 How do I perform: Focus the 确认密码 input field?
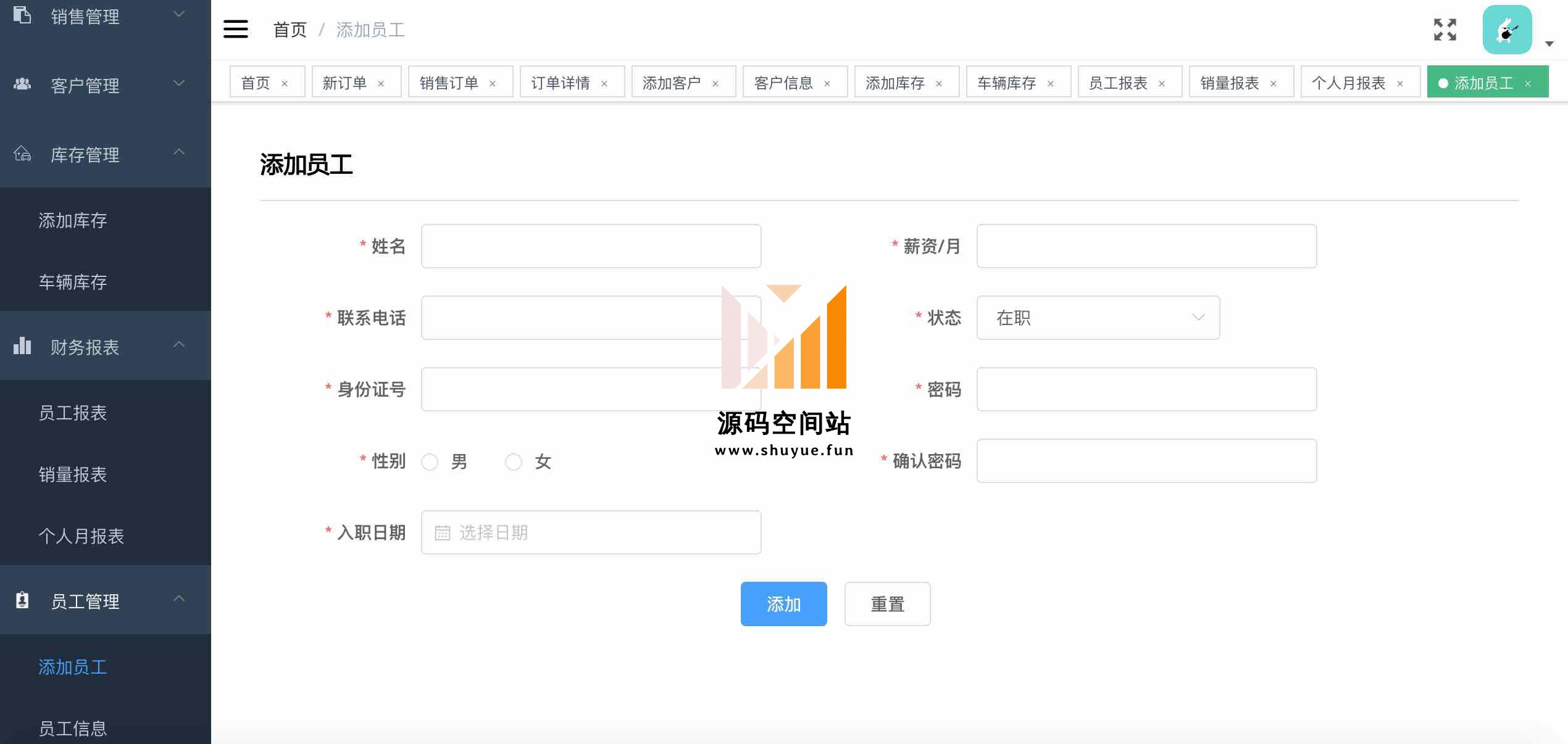click(1146, 461)
